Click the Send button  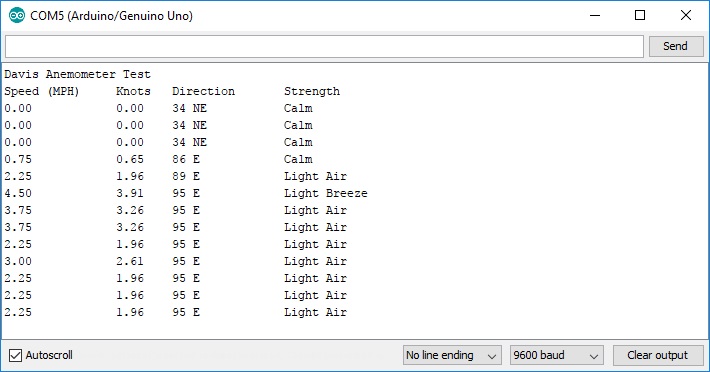tap(676, 46)
